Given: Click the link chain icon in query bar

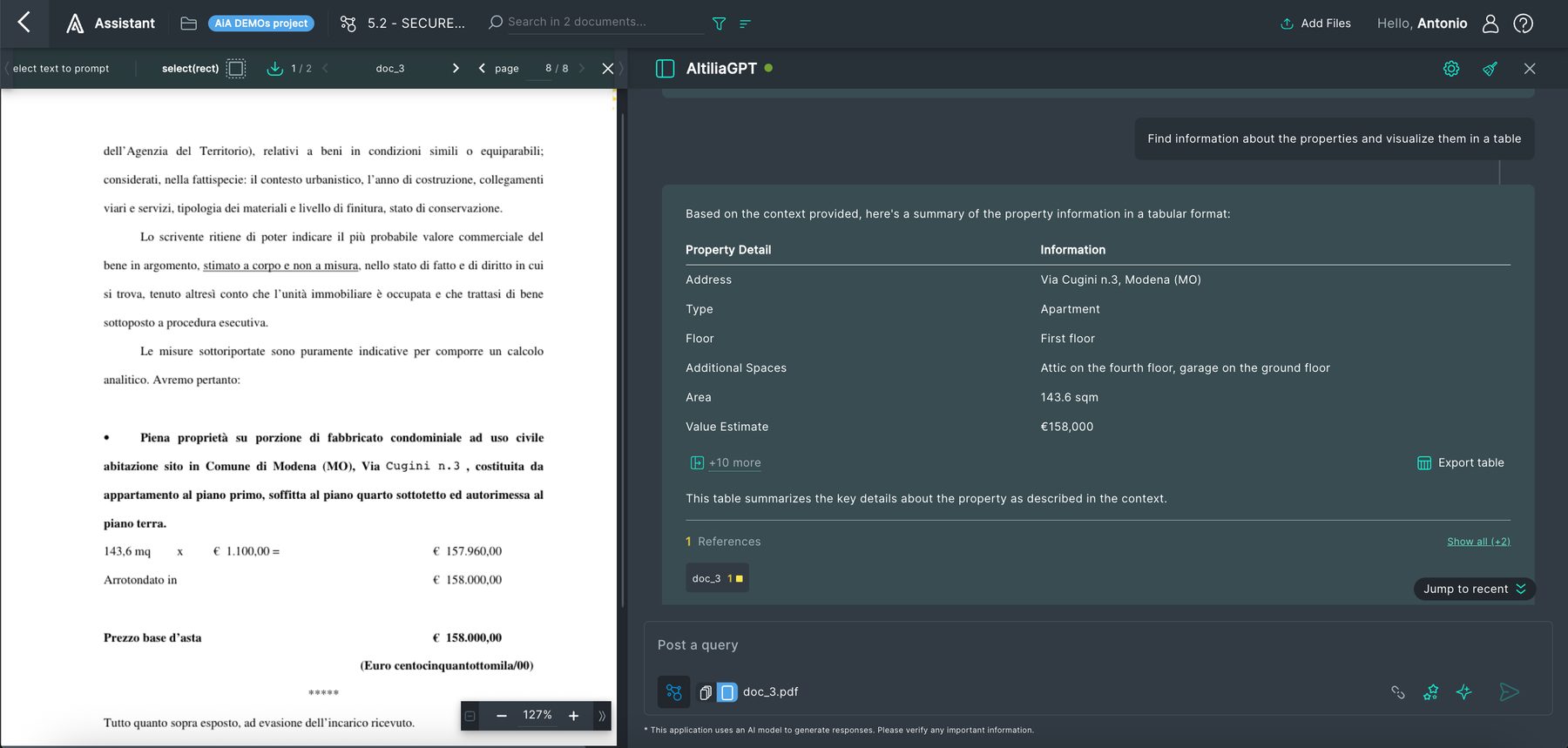Looking at the screenshot, I should point(1398,692).
